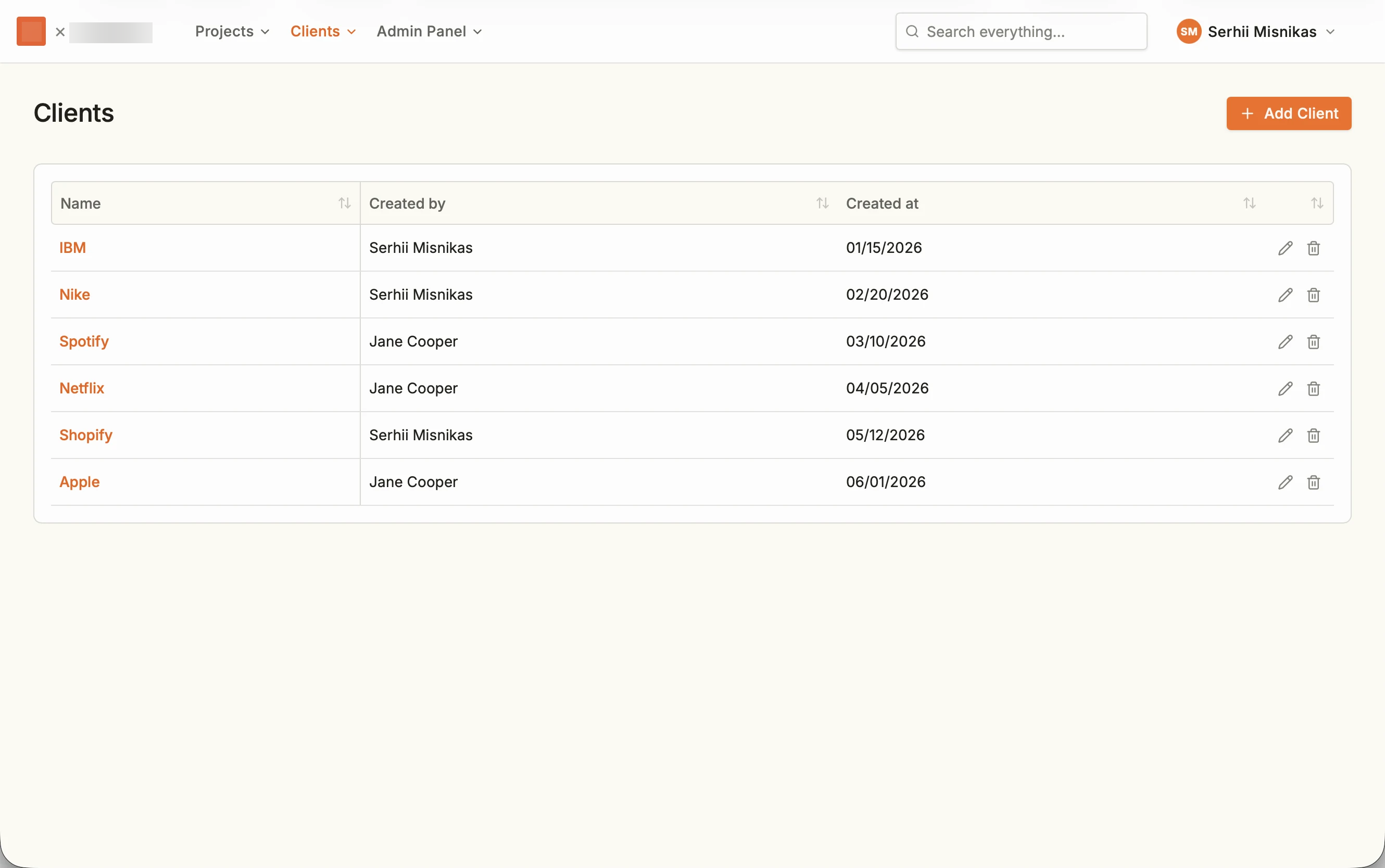Edit the Nike client
The height and width of the screenshot is (868, 1385).
click(x=1285, y=295)
